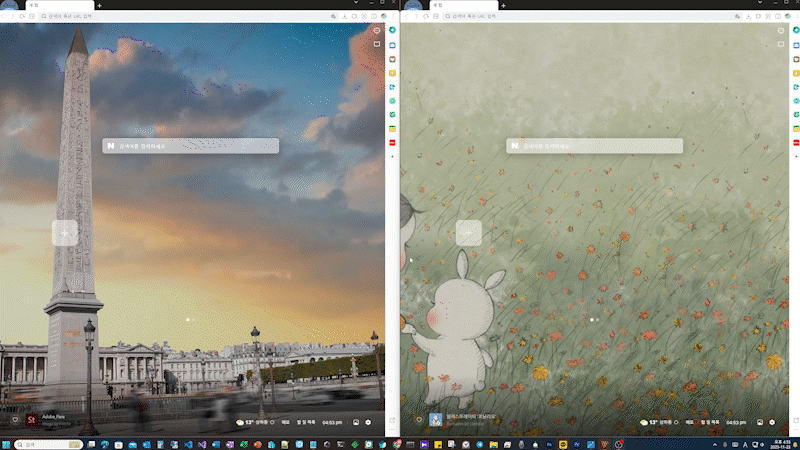Click bookmark icon below bubble on left page
The width and height of the screenshot is (800, 450).
pos(377,44)
